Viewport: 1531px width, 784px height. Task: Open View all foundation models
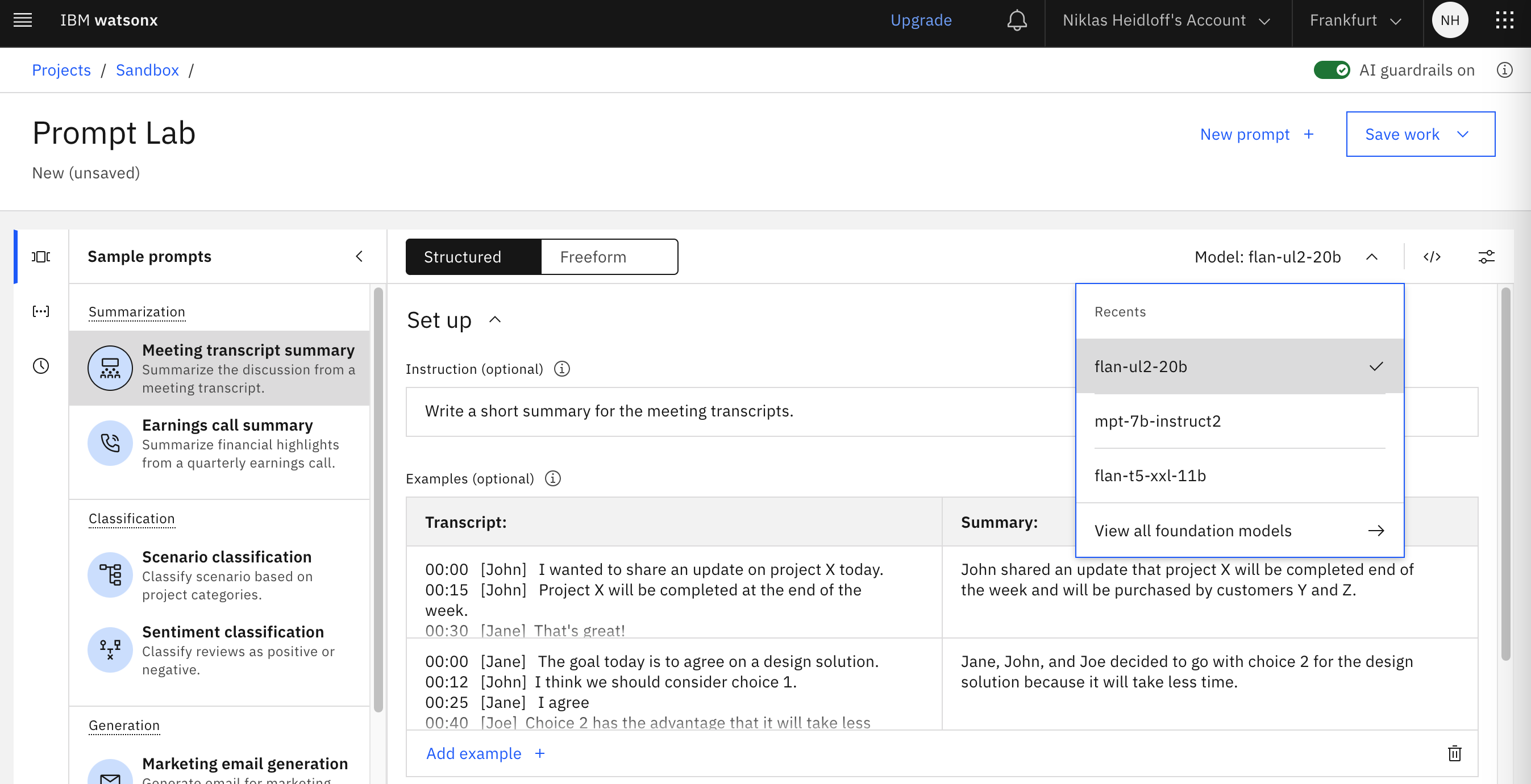[1239, 531]
